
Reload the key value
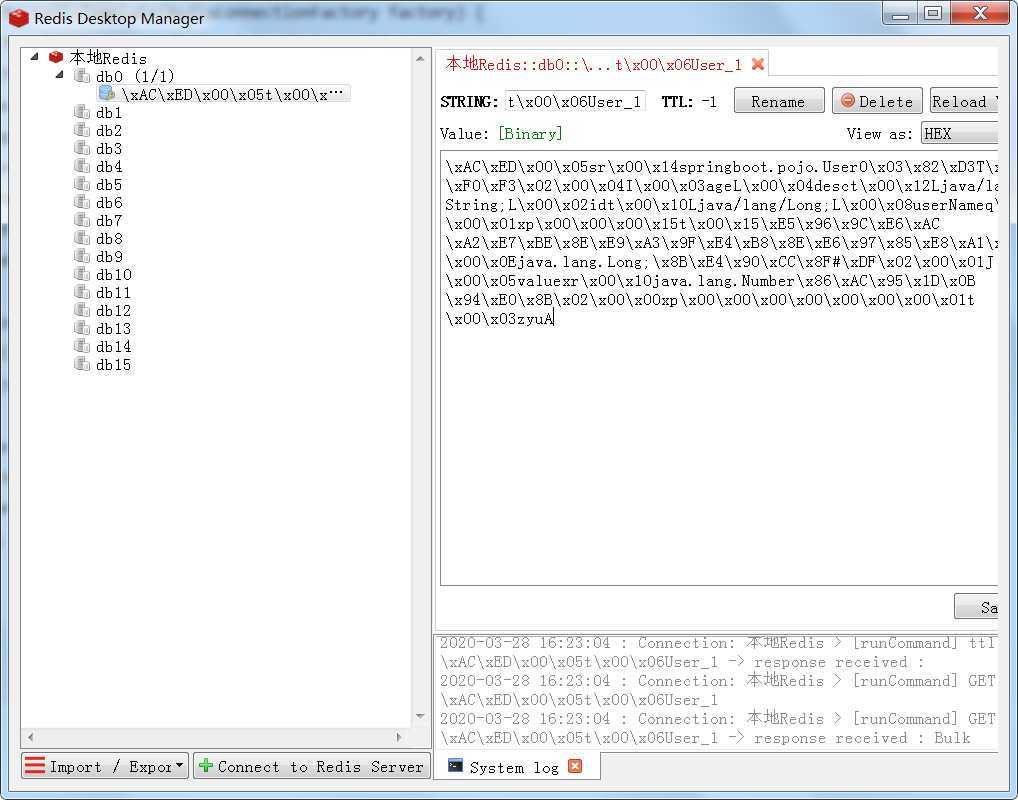pyautogui.click(x=964, y=101)
